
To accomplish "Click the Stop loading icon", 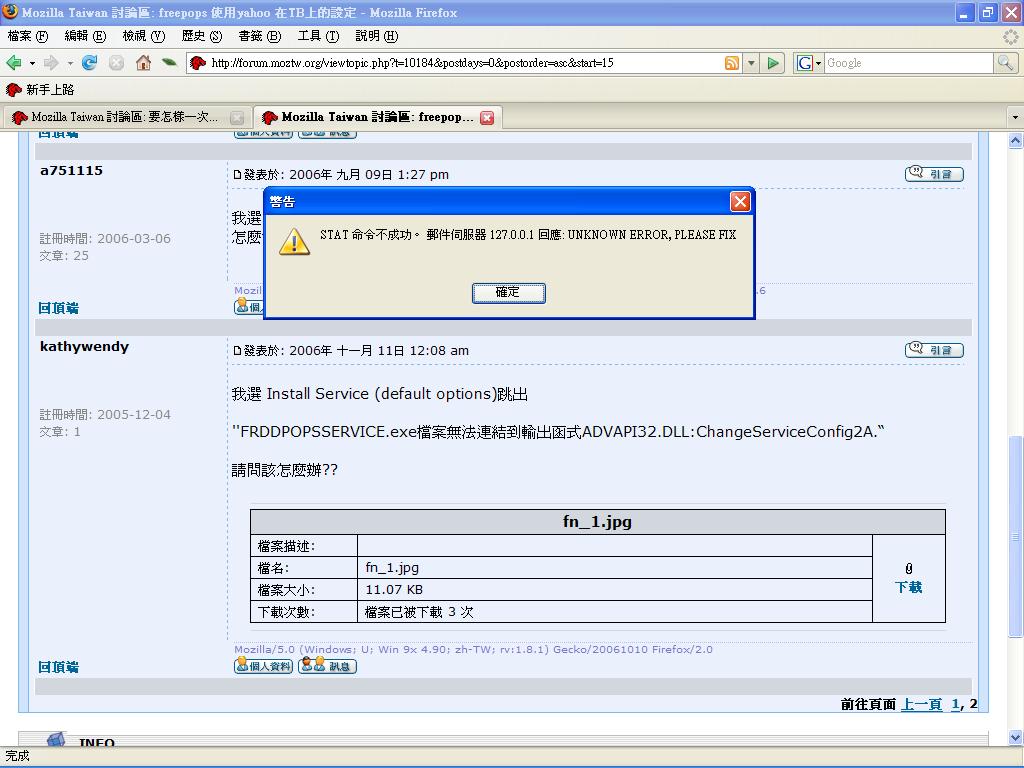I will (x=117, y=63).
